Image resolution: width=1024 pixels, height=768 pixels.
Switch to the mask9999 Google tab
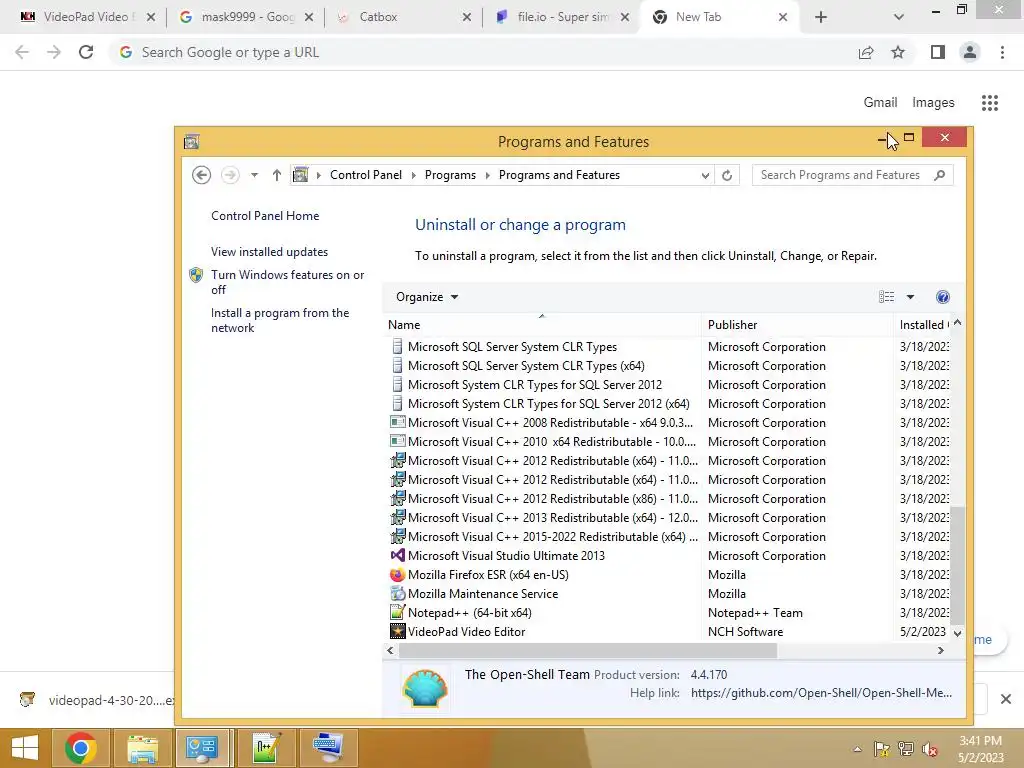(246, 17)
